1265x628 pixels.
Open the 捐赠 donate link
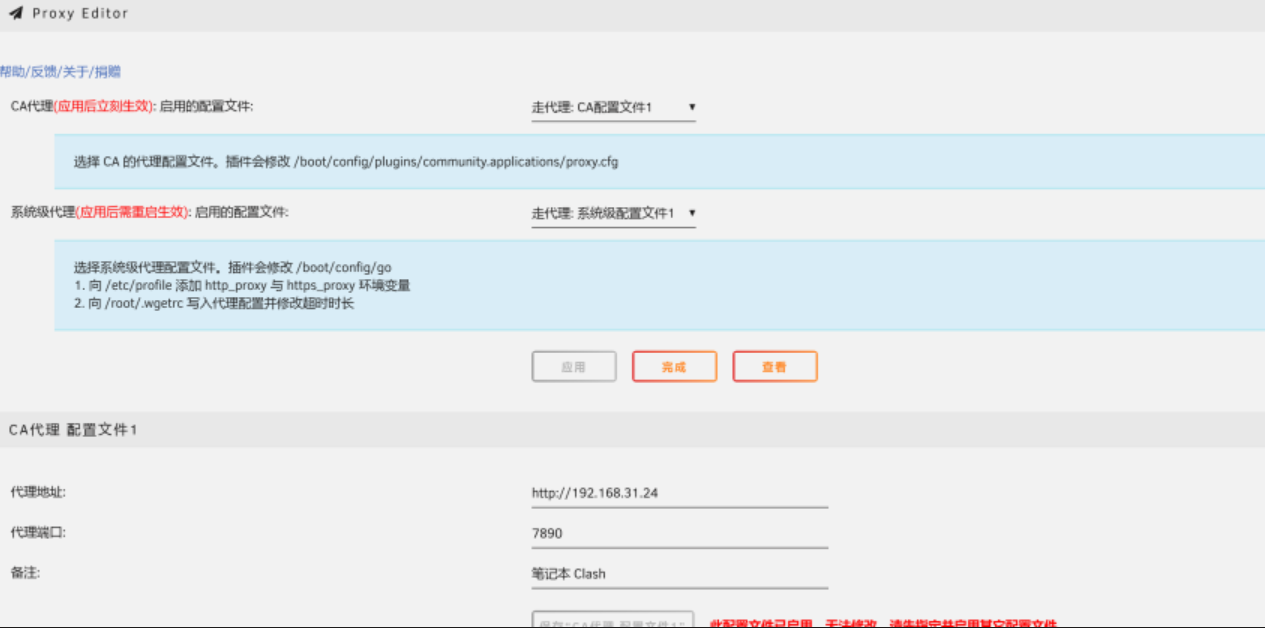pos(108,72)
